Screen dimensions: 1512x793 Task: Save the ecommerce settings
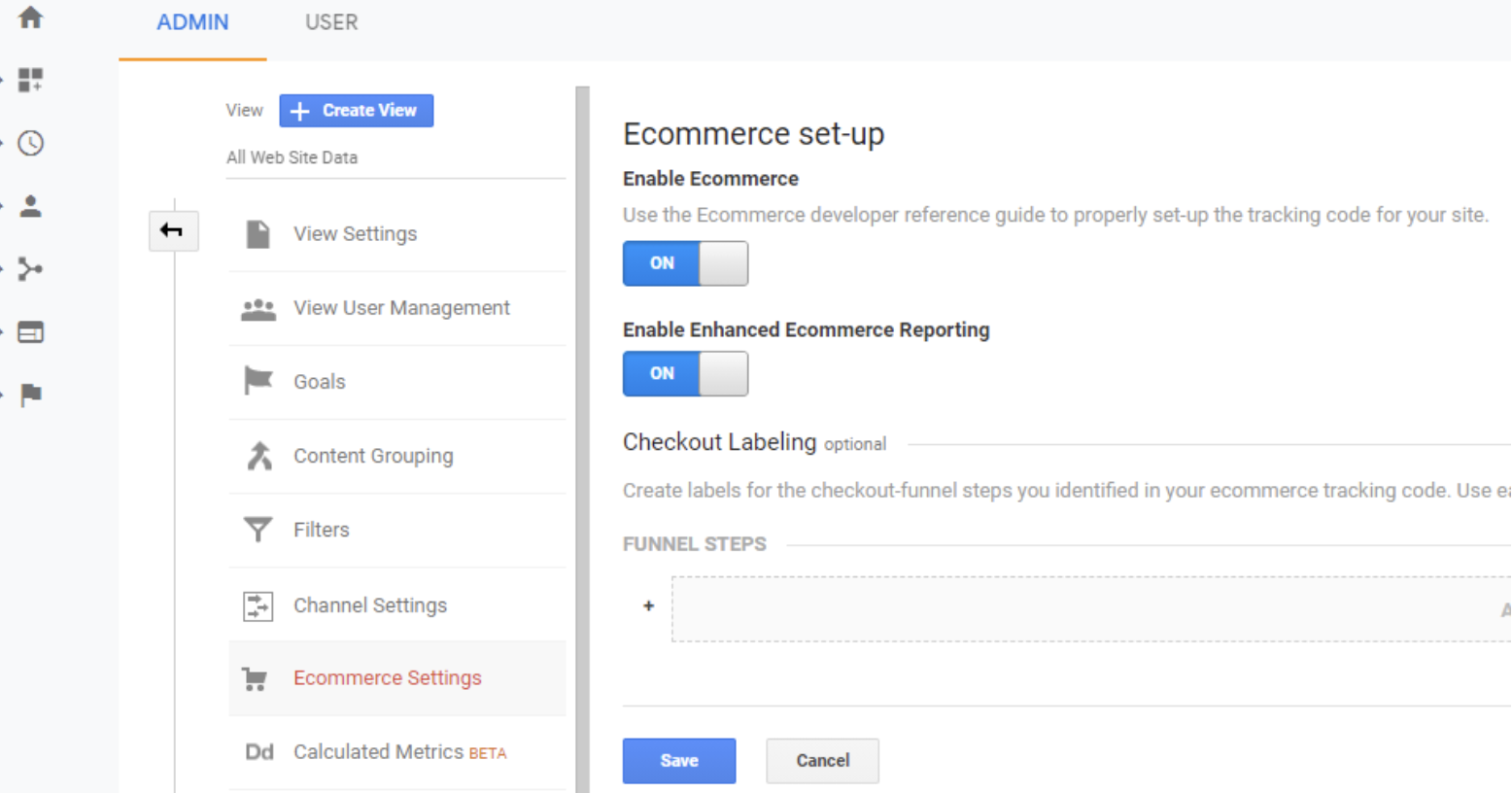(678, 760)
